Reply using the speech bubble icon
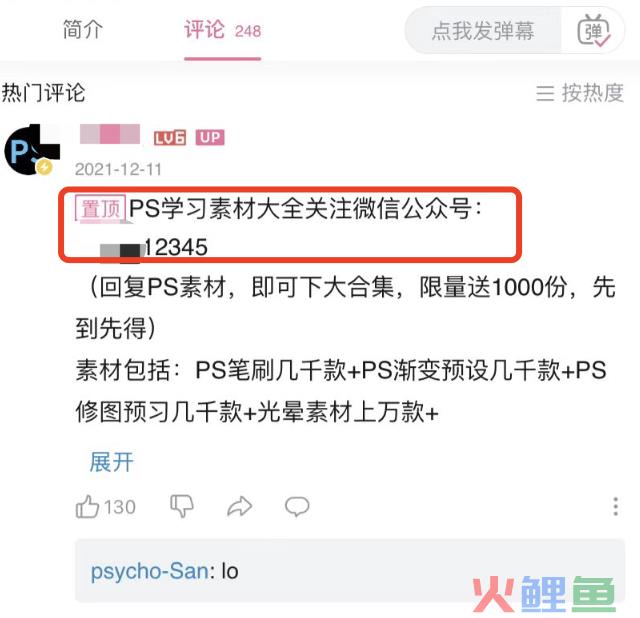This screenshot has height=618, width=640. click(297, 507)
